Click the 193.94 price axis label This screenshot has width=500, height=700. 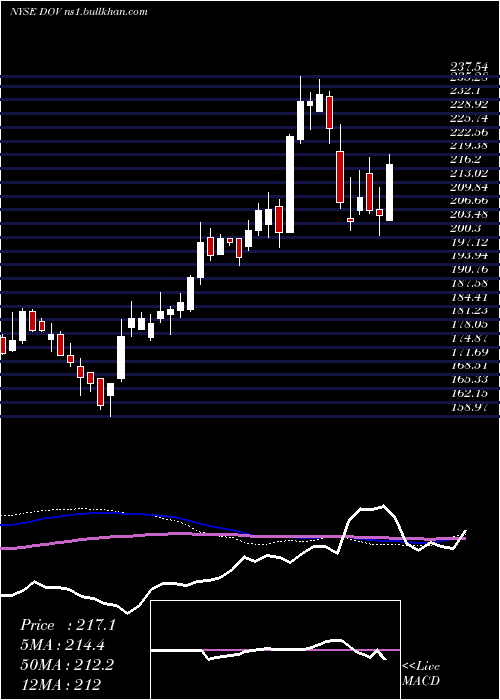point(468,256)
